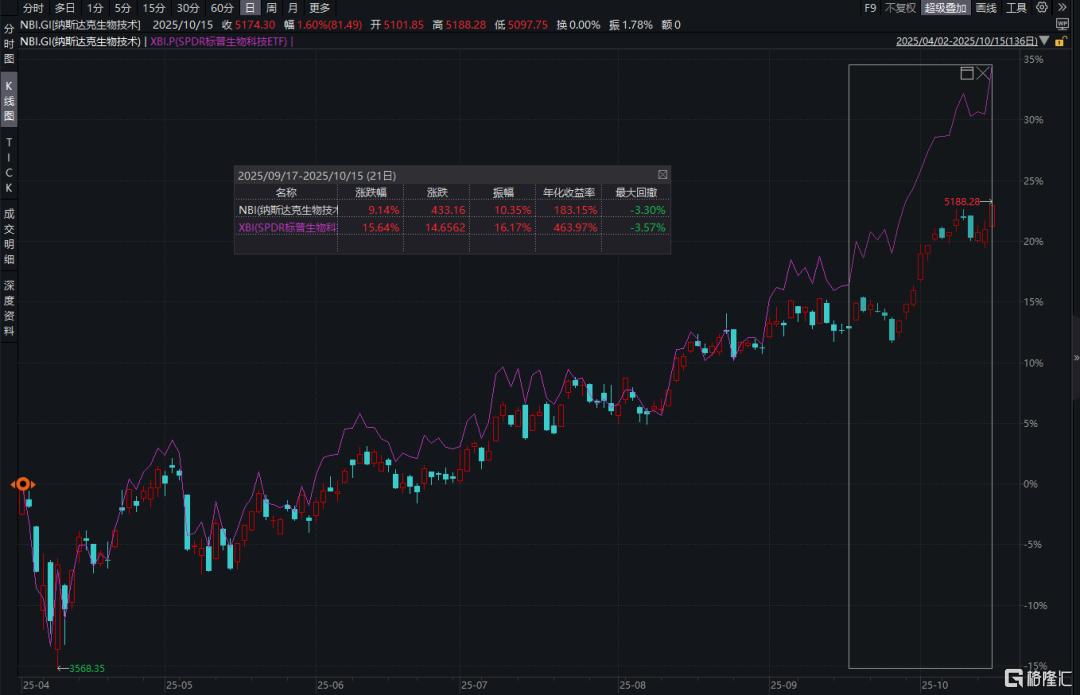Open the 工具 menu
The image size is (1080, 695).
click(x=1016, y=8)
